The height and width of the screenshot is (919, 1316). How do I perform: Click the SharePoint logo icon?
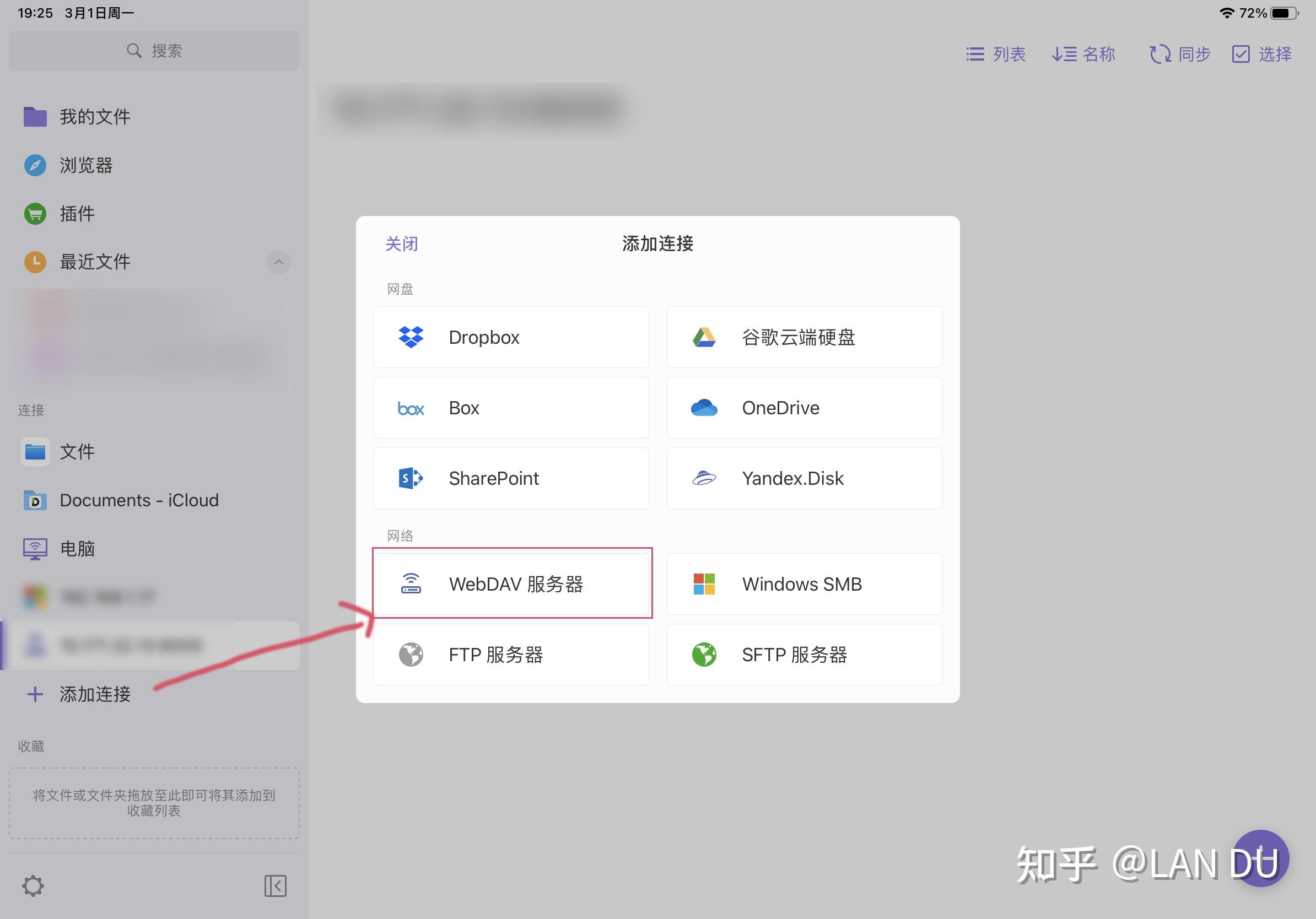click(411, 478)
